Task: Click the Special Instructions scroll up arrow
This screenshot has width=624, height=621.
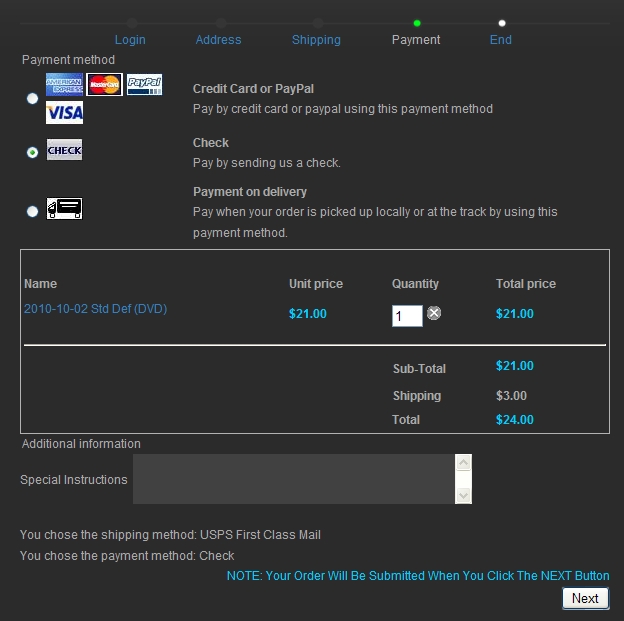Action: click(463, 463)
